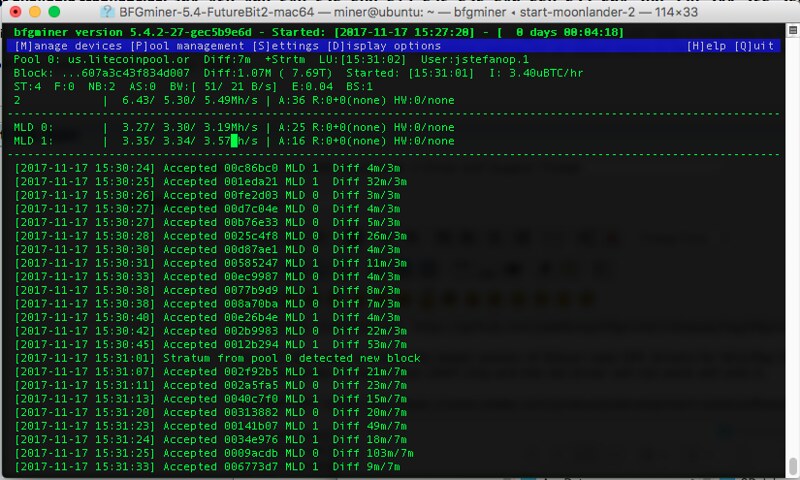The width and height of the screenshot is (800, 480).
Task: Click the A:36 accepted count in total row
Action: [x=292, y=100]
